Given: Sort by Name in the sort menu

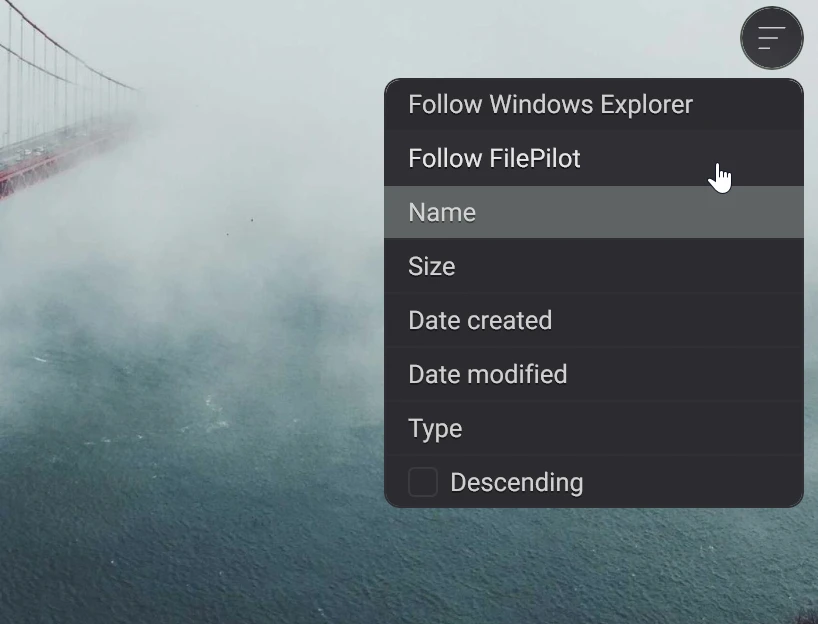Looking at the screenshot, I should pos(594,212).
